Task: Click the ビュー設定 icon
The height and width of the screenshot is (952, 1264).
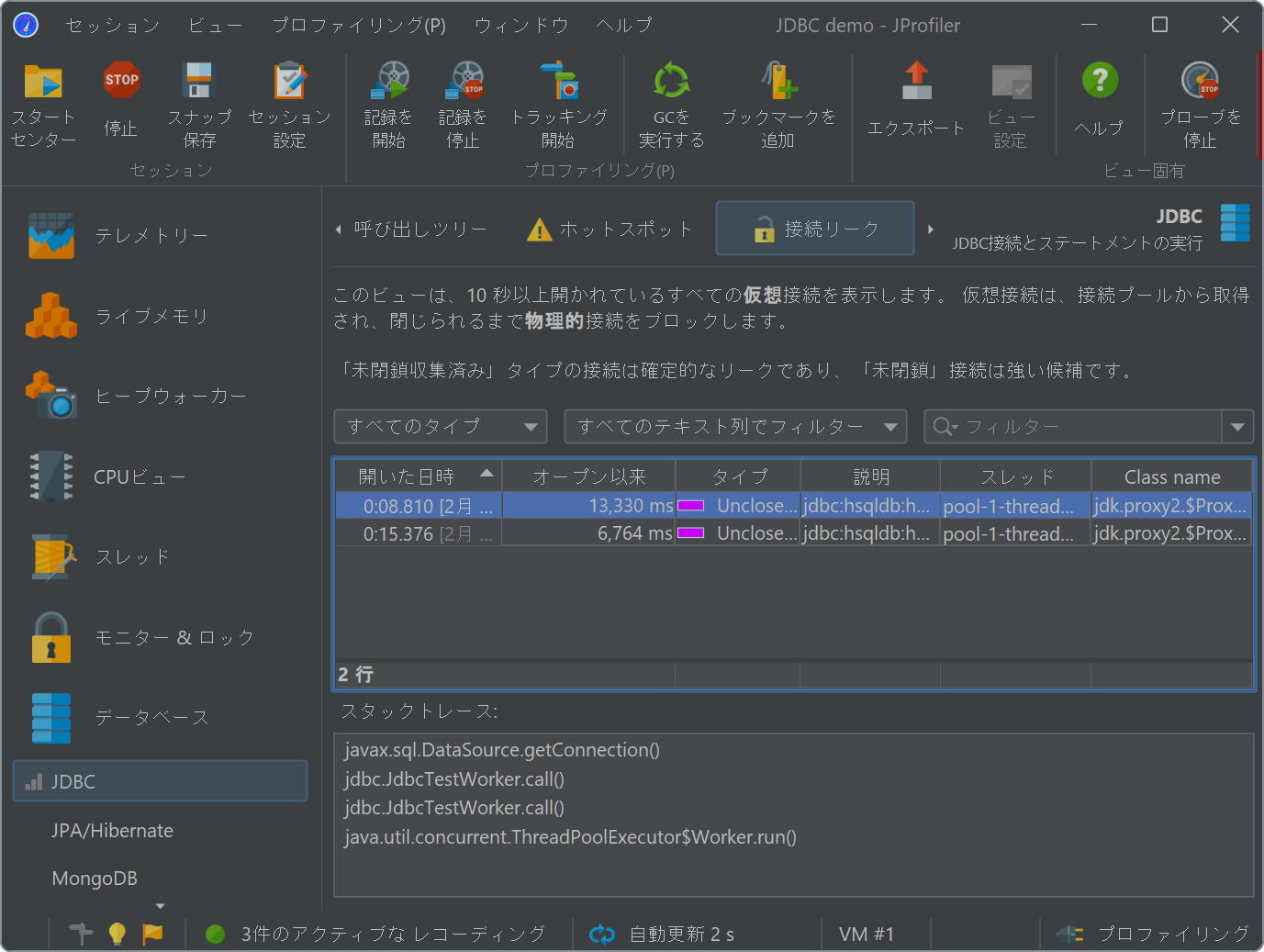Action: point(1011,82)
